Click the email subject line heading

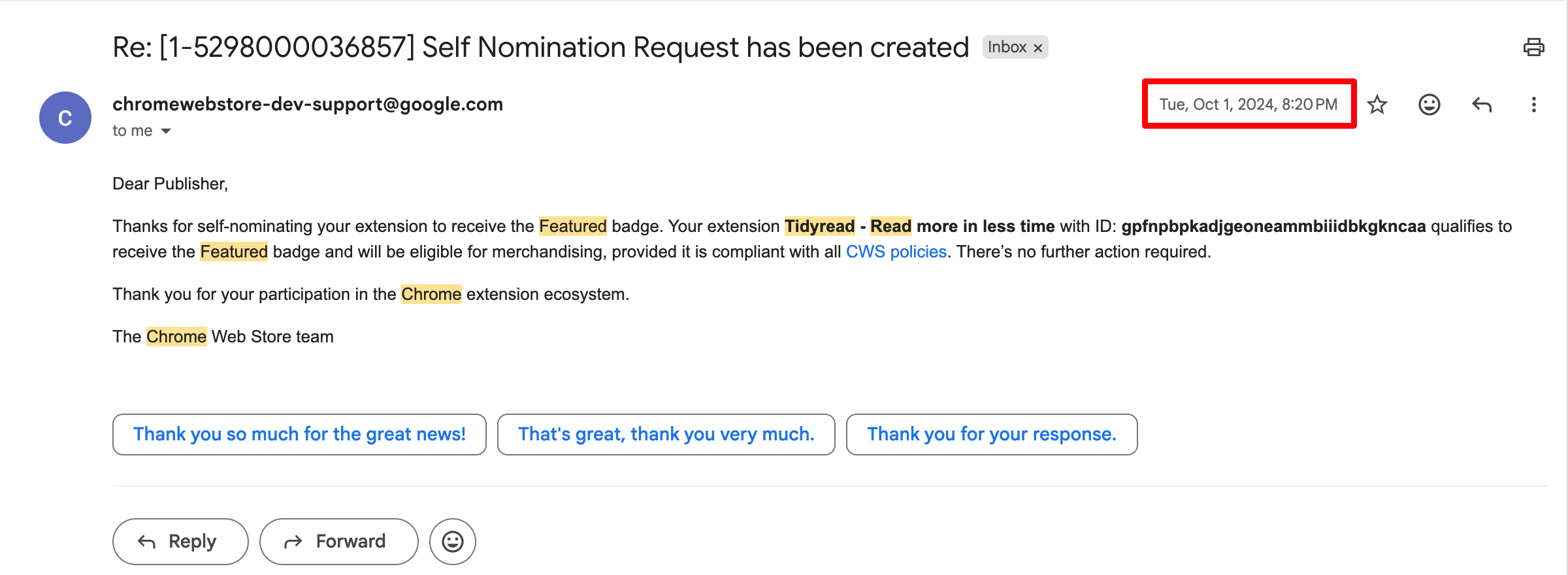click(540, 47)
